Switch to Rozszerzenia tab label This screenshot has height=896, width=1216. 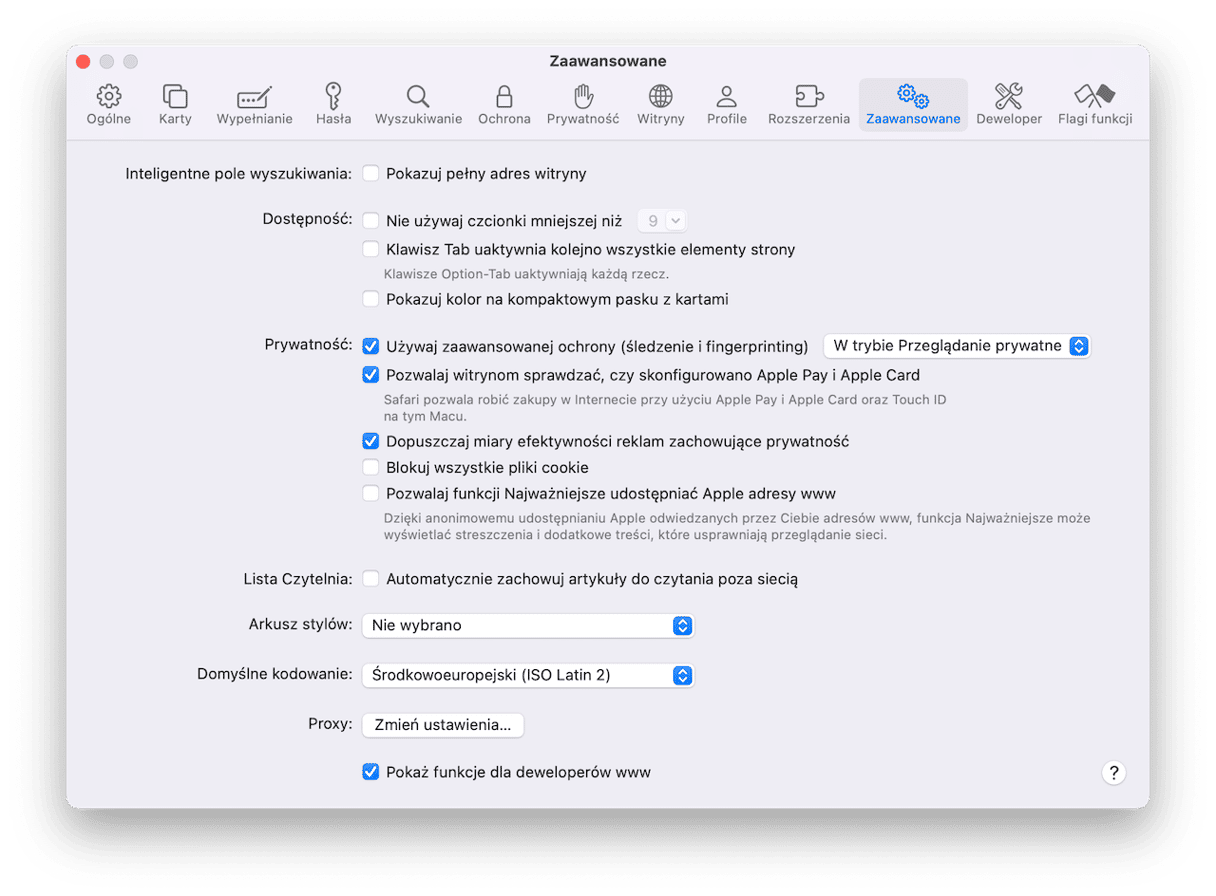(x=809, y=119)
